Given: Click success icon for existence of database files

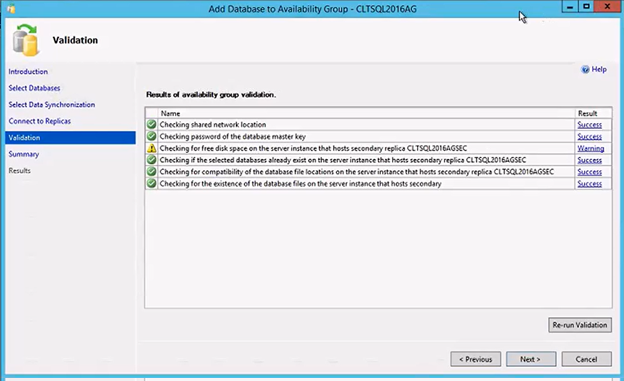Looking at the screenshot, I should click(151, 184).
